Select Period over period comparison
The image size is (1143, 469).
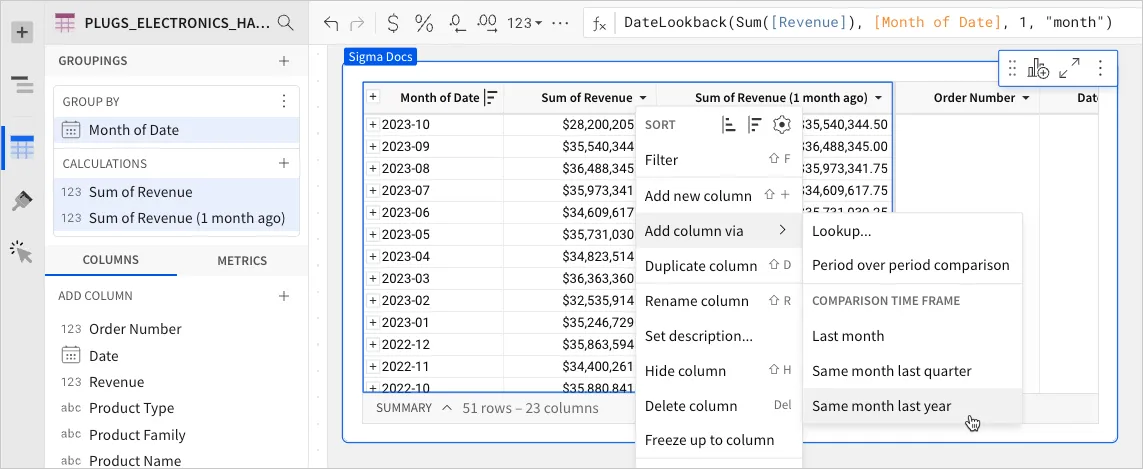[x=913, y=265]
